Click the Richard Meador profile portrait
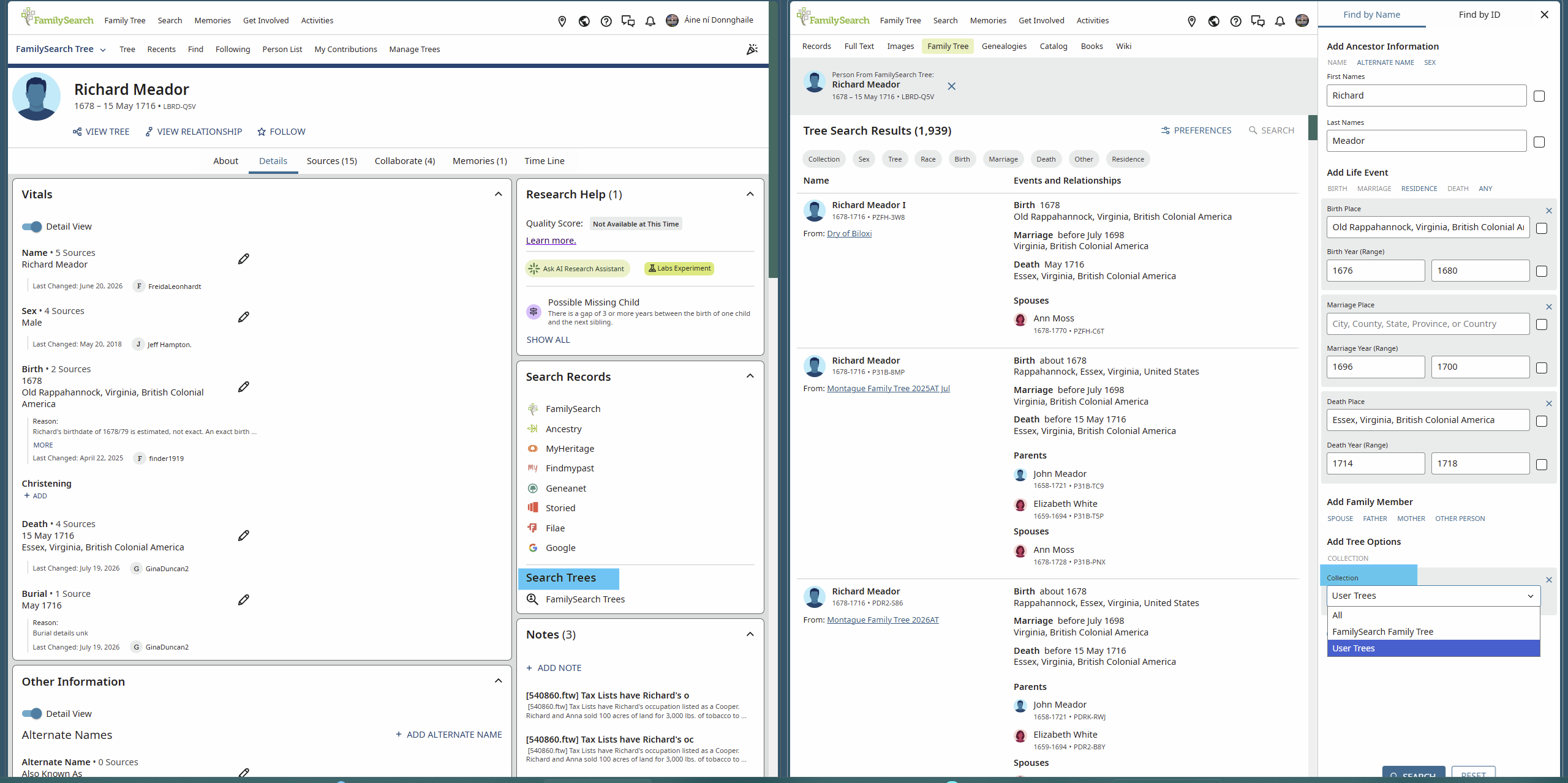 [x=37, y=97]
